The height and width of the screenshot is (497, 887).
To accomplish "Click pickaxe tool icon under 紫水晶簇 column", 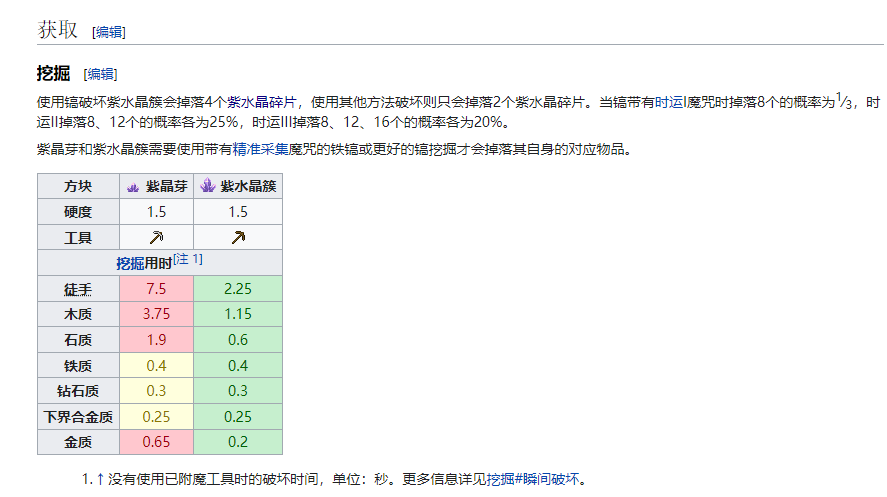I will (238, 237).
